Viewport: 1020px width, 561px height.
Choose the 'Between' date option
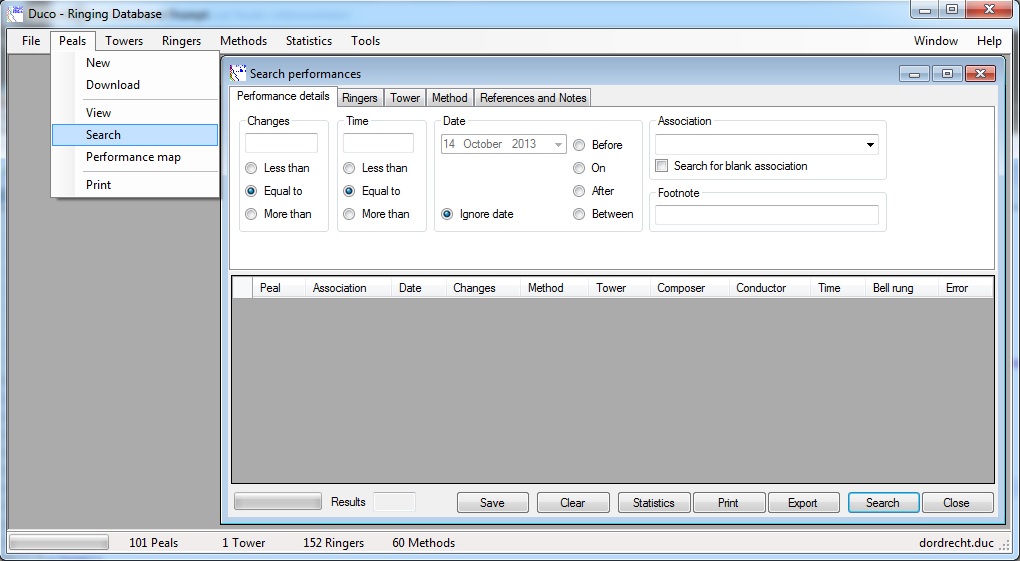coord(579,214)
